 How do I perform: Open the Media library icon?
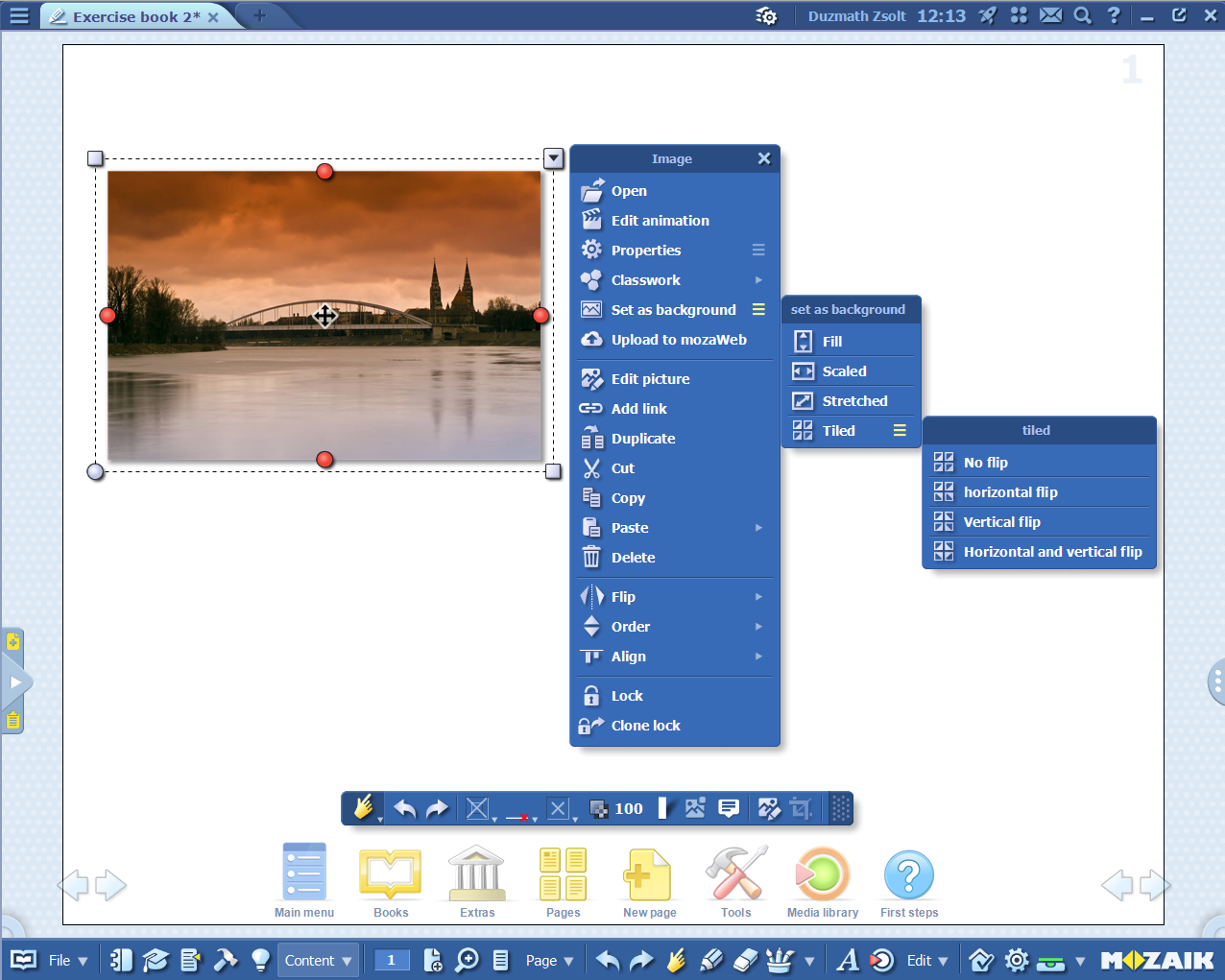(x=822, y=874)
